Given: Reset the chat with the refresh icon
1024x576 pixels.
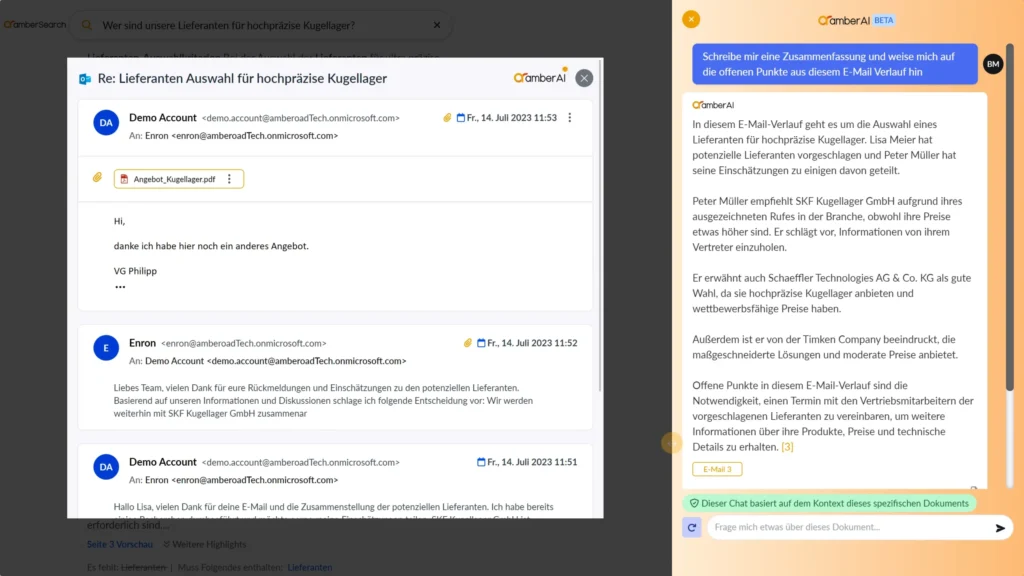Looking at the screenshot, I should (692, 528).
